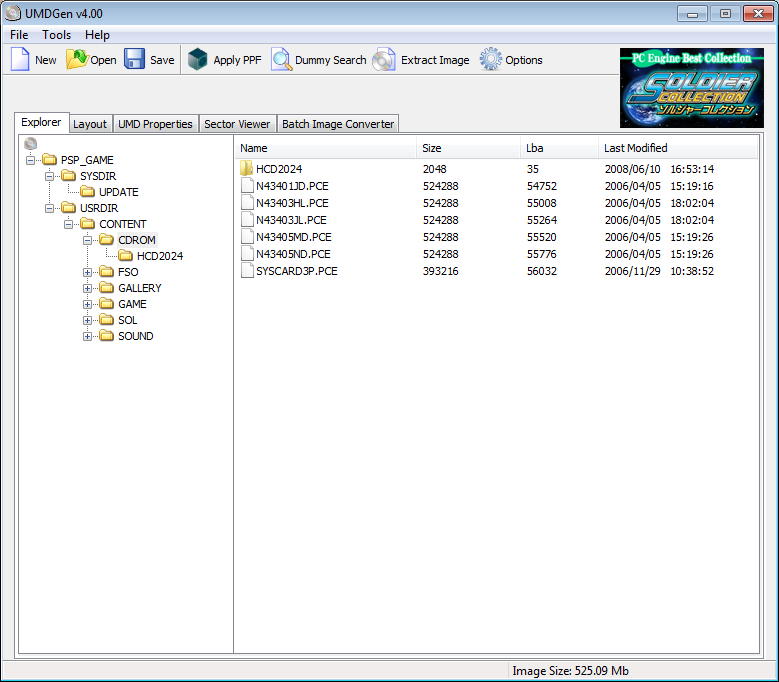This screenshot has height=682, width=779.
Task: Expand the FSO folder node
Action: (88, 272)
